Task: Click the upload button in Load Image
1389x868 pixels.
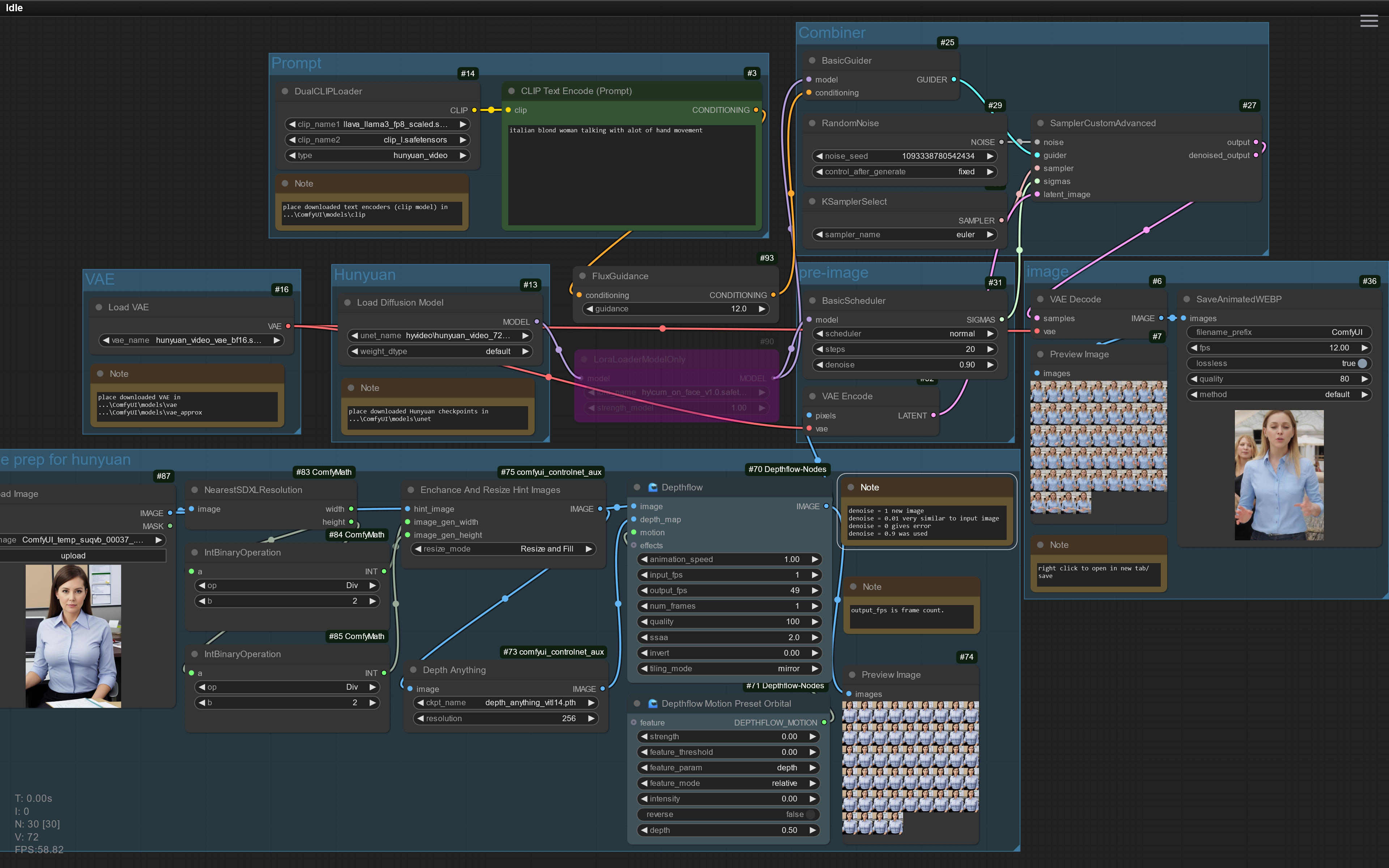Action: tap(73, 556)
